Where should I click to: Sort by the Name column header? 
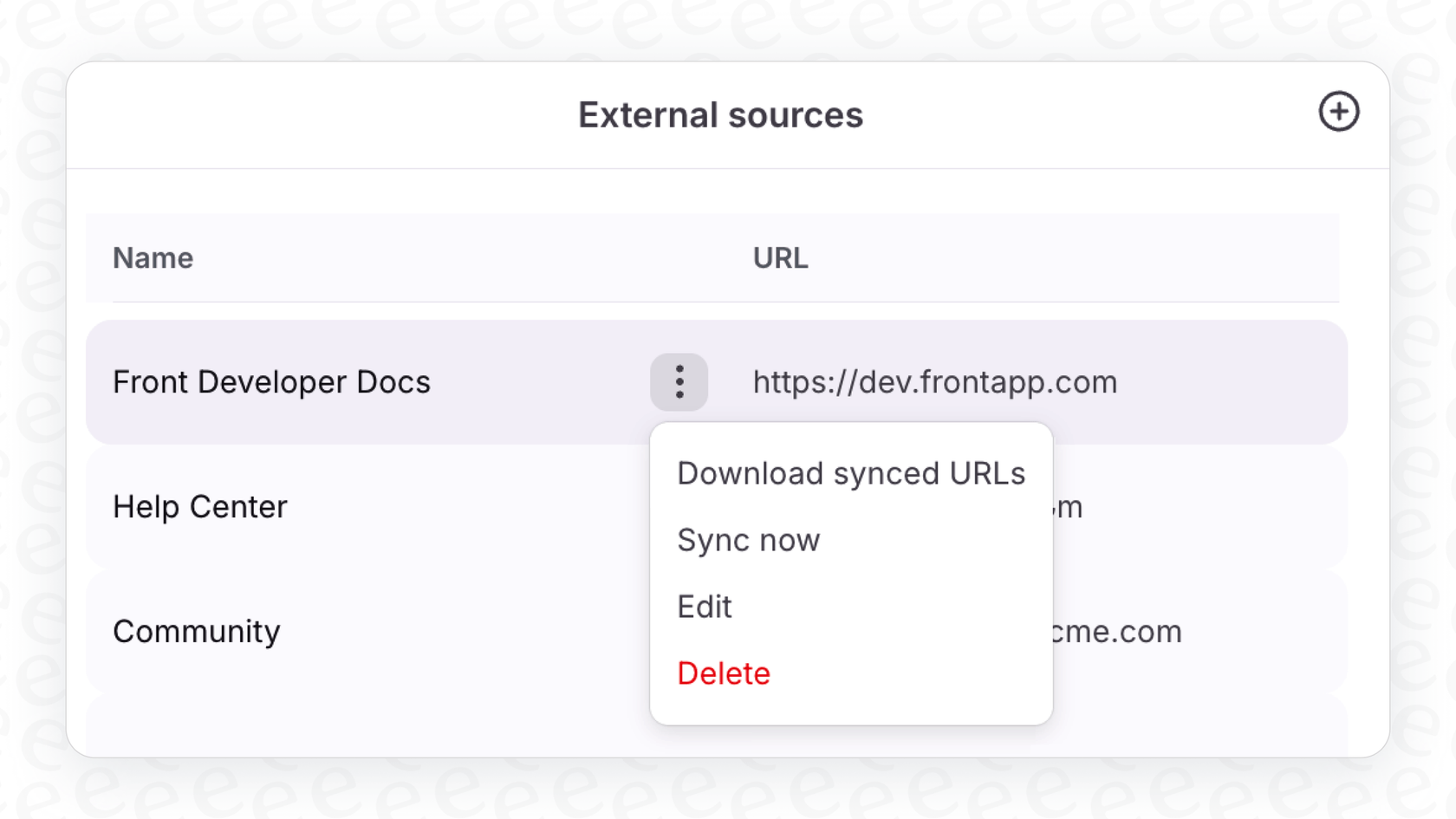[153, 257]
